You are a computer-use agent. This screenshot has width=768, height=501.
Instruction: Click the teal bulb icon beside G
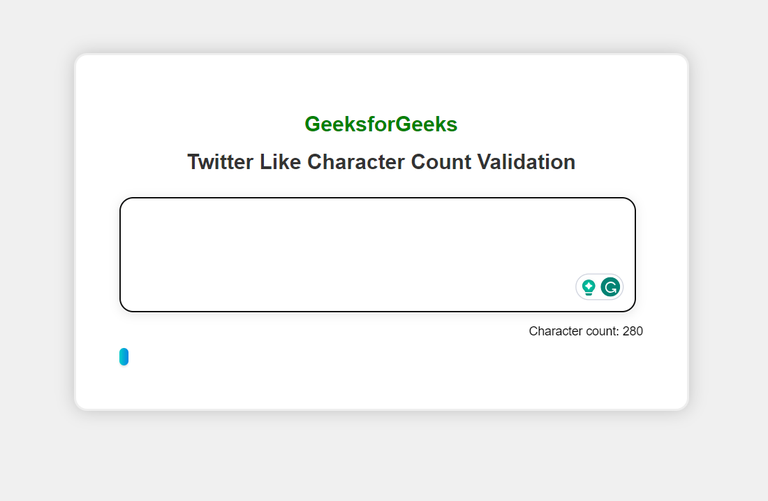[x=589, y=287]
